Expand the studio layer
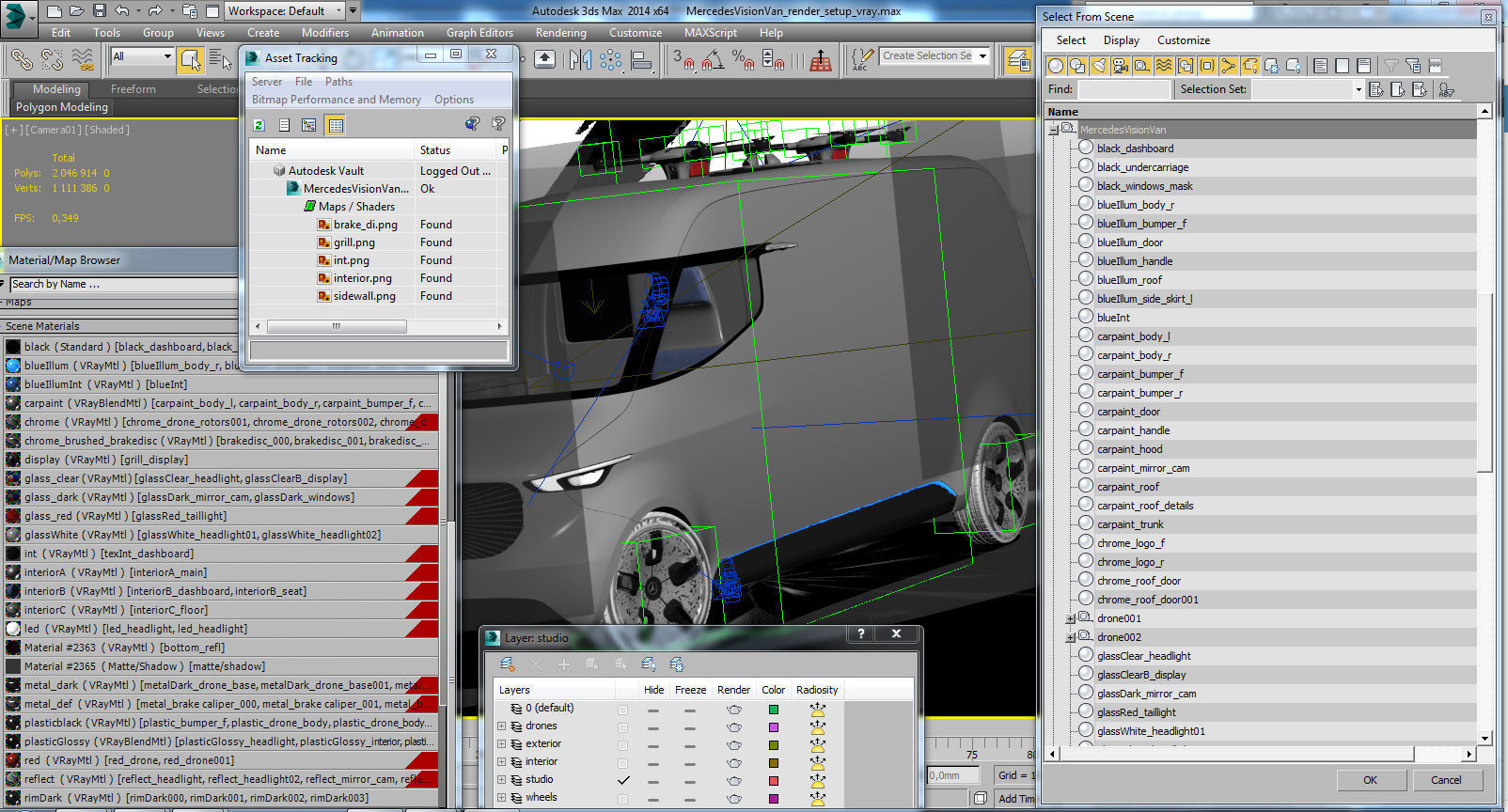The image size is (1508, 812). 501,780
